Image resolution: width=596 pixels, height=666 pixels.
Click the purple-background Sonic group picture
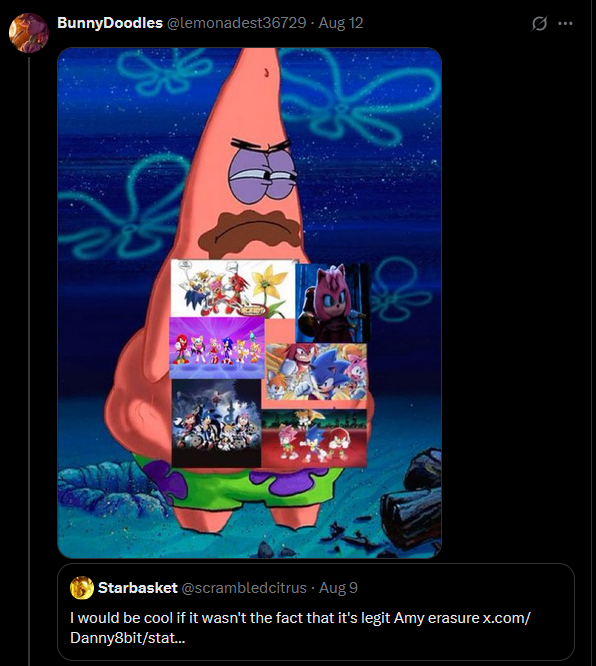[217, 348]
